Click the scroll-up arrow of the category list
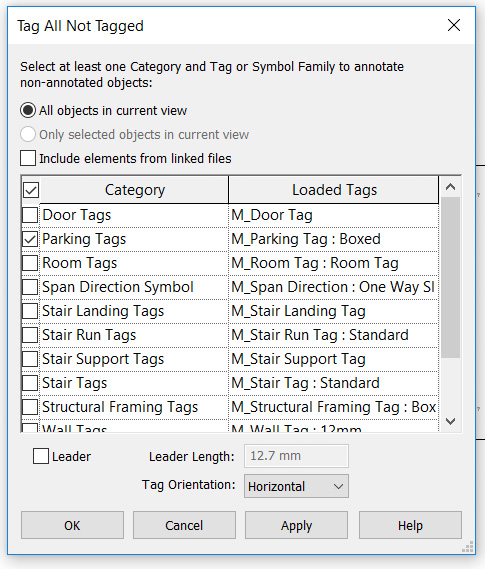 coord(451,187)
